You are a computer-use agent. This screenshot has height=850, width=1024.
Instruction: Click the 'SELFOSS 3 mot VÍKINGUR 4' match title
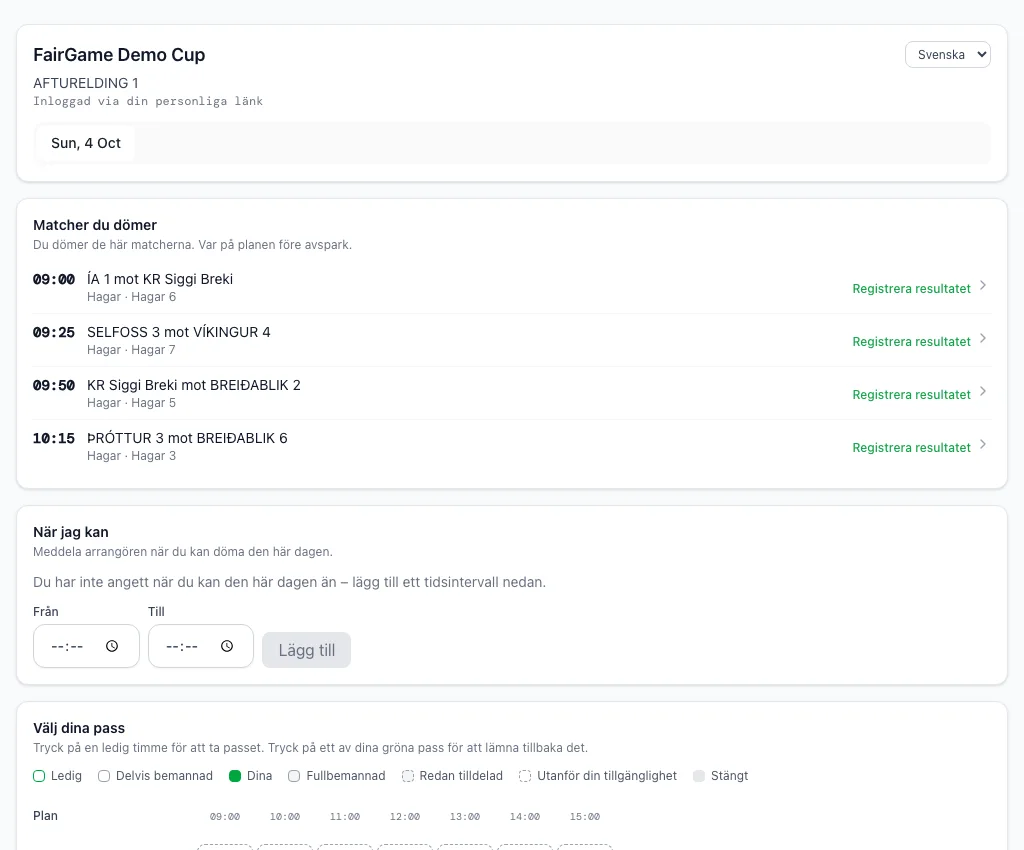click(178, 332)
